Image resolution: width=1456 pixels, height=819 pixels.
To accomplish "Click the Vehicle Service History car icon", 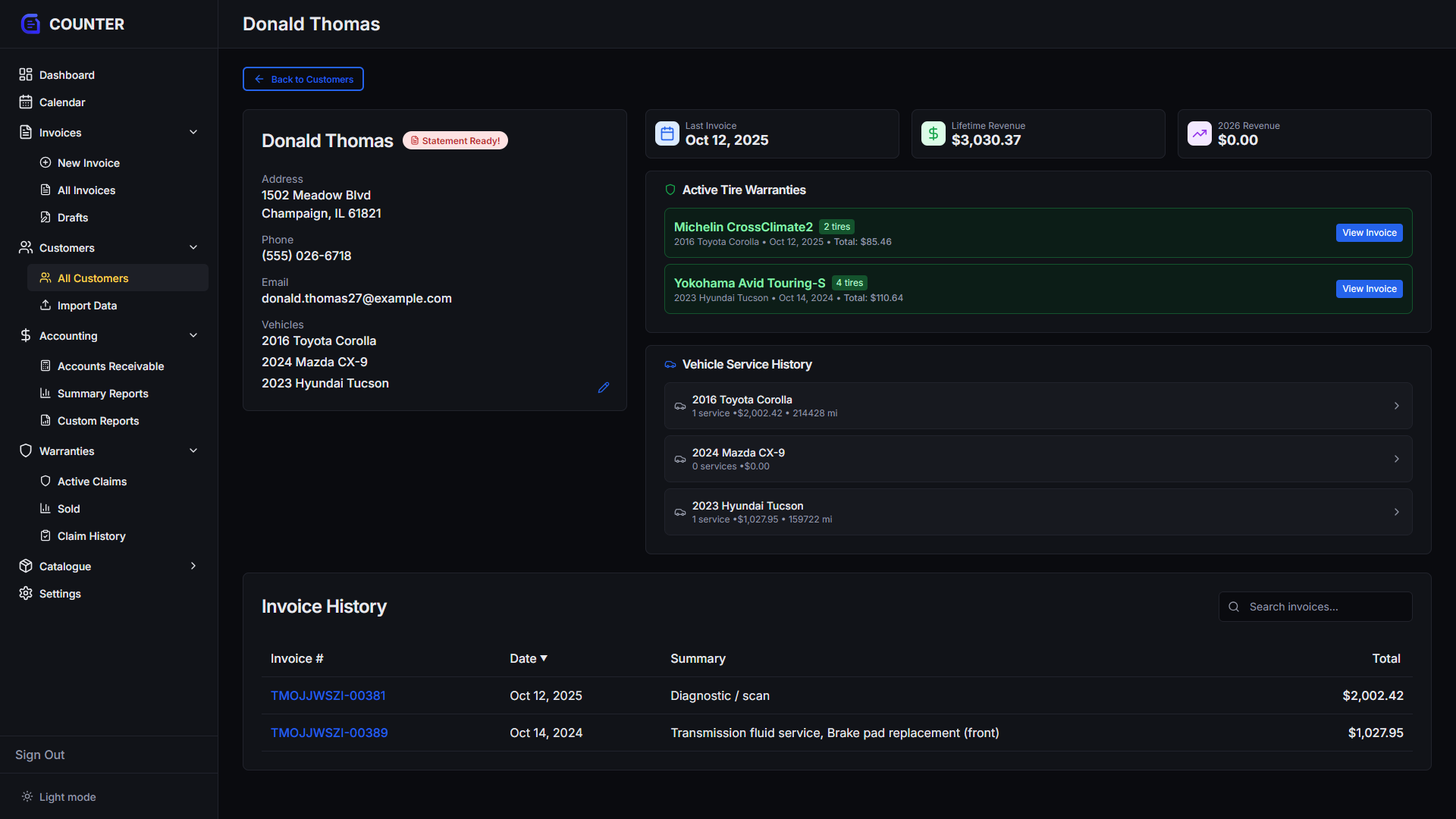I will pos(670,365).
